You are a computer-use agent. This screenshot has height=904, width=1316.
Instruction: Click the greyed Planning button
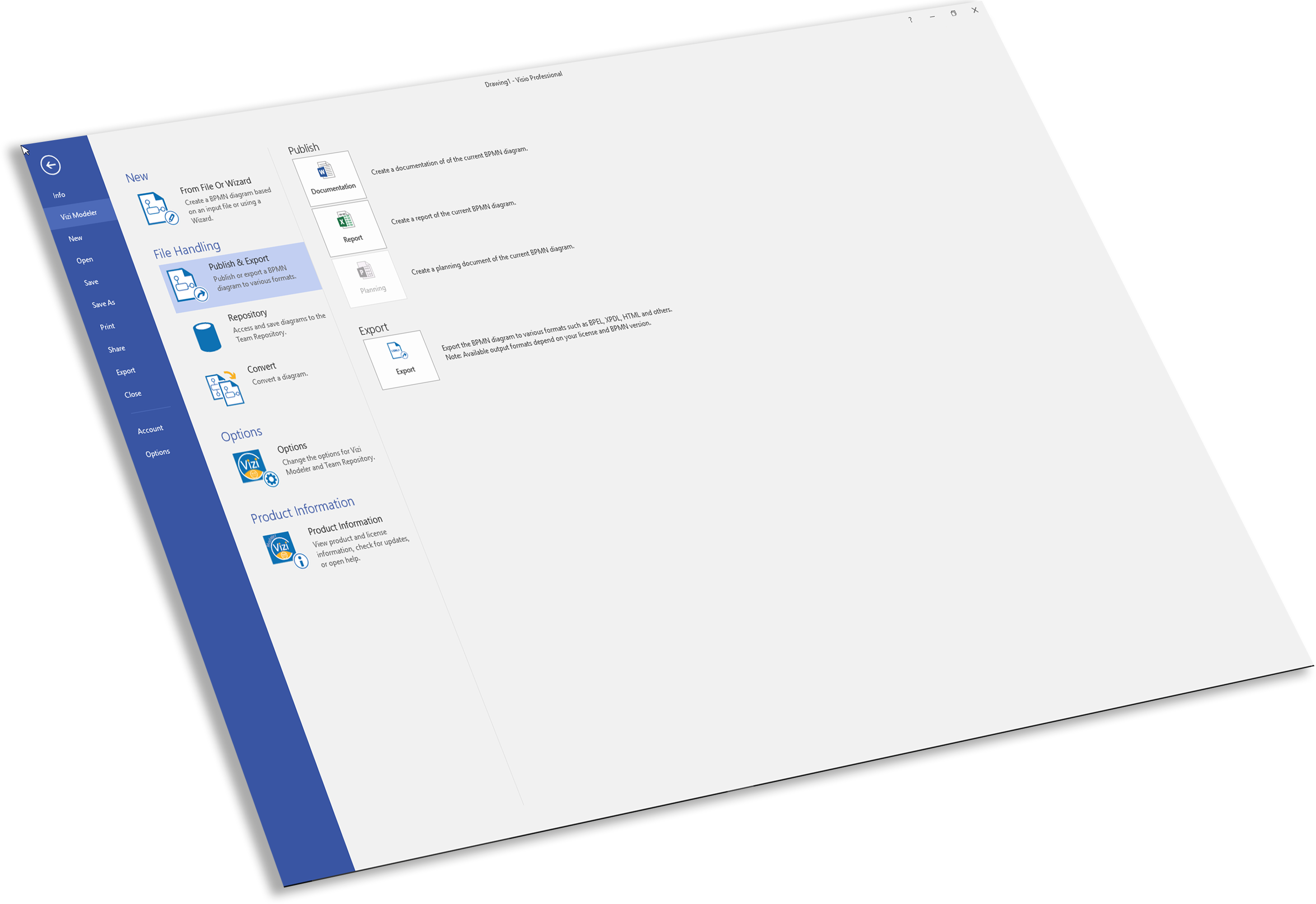369,279
